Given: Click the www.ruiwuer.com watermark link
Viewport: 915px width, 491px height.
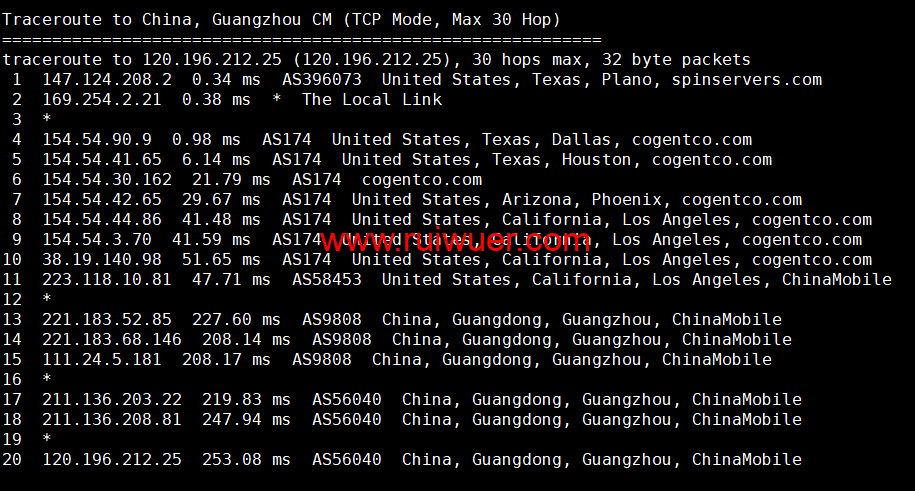Looking at the screenshot, I should pyautogui.click(x=456, y=240).
